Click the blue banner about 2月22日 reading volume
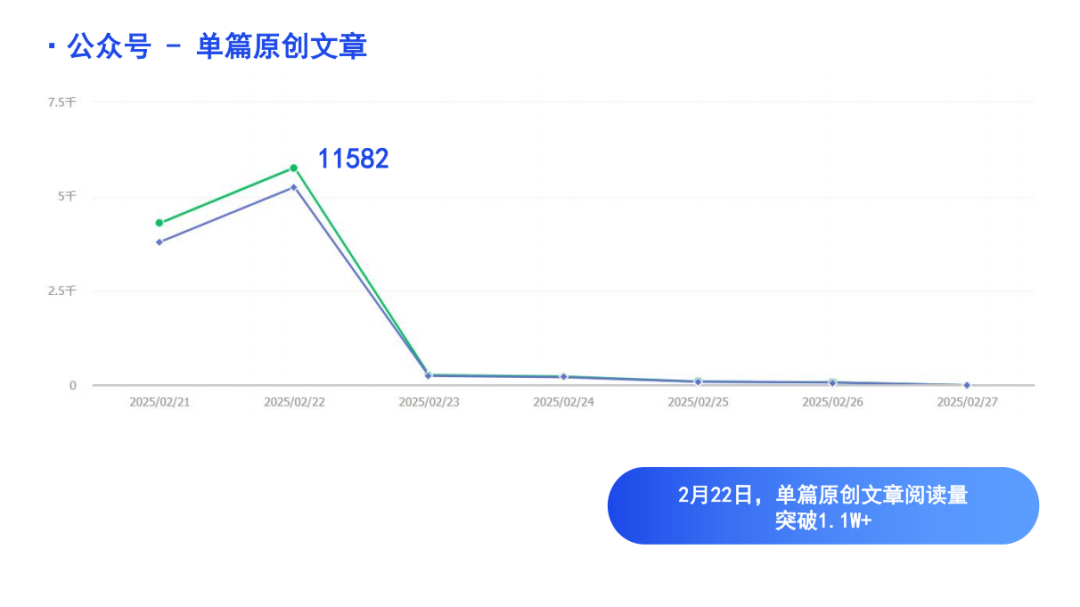1080x607 pixels. 823,506
